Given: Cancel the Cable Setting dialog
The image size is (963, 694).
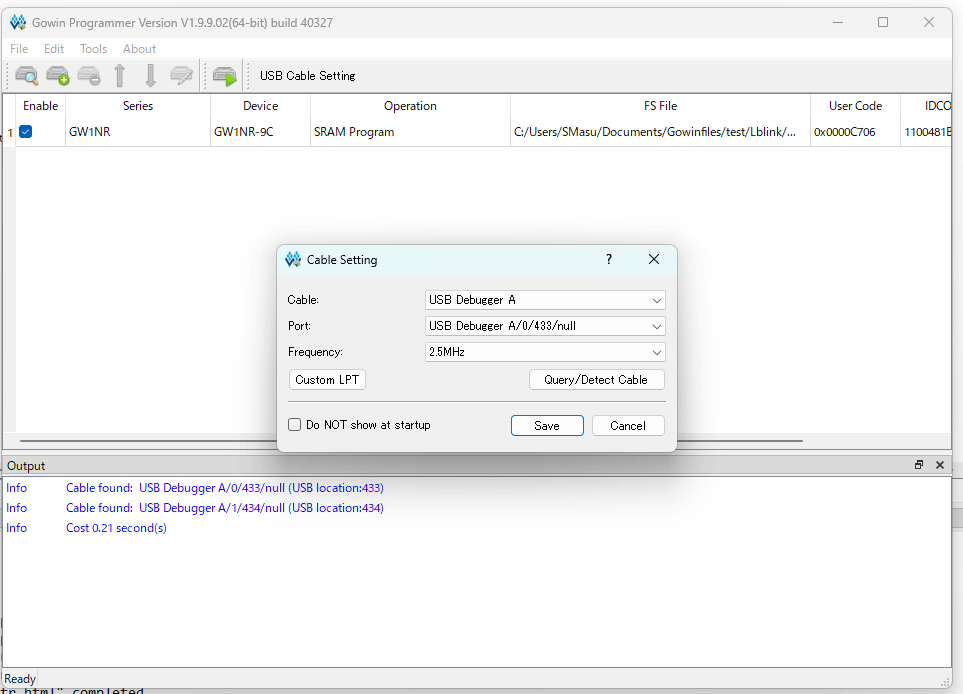Looking at the screenshot, I should (628, 426).
